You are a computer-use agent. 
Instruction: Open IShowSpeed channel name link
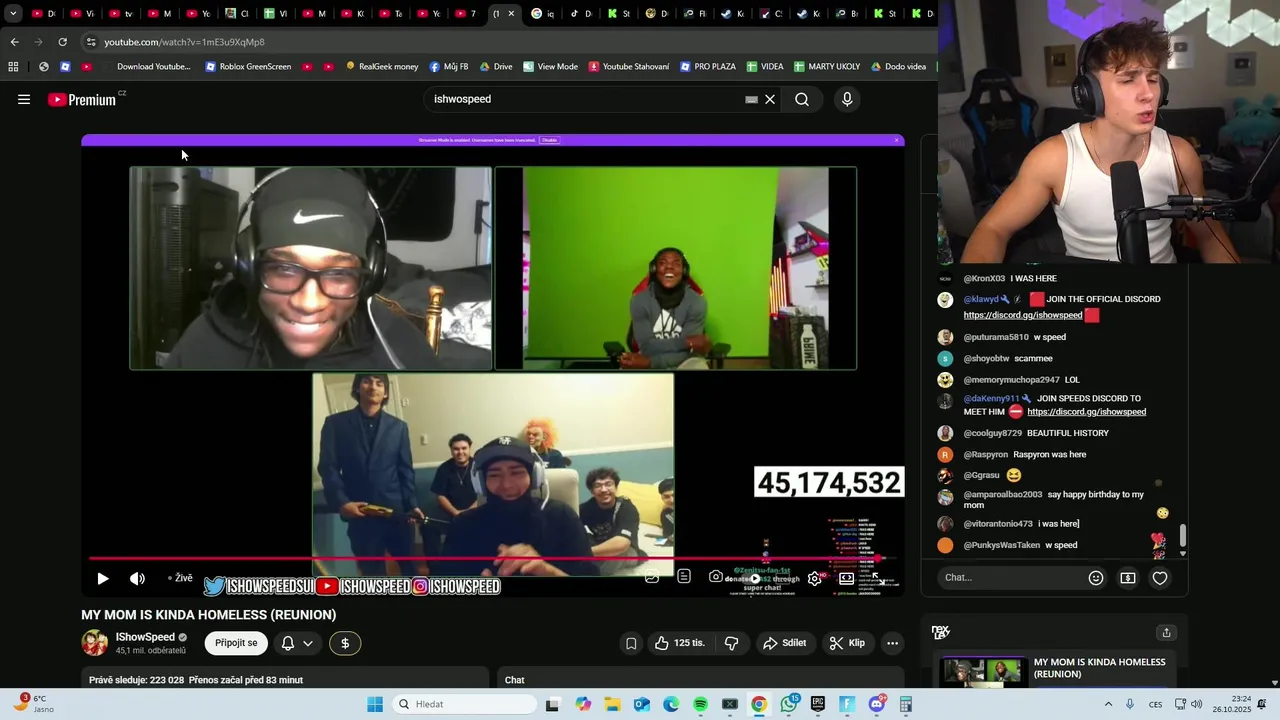click(x=145, y=637)
